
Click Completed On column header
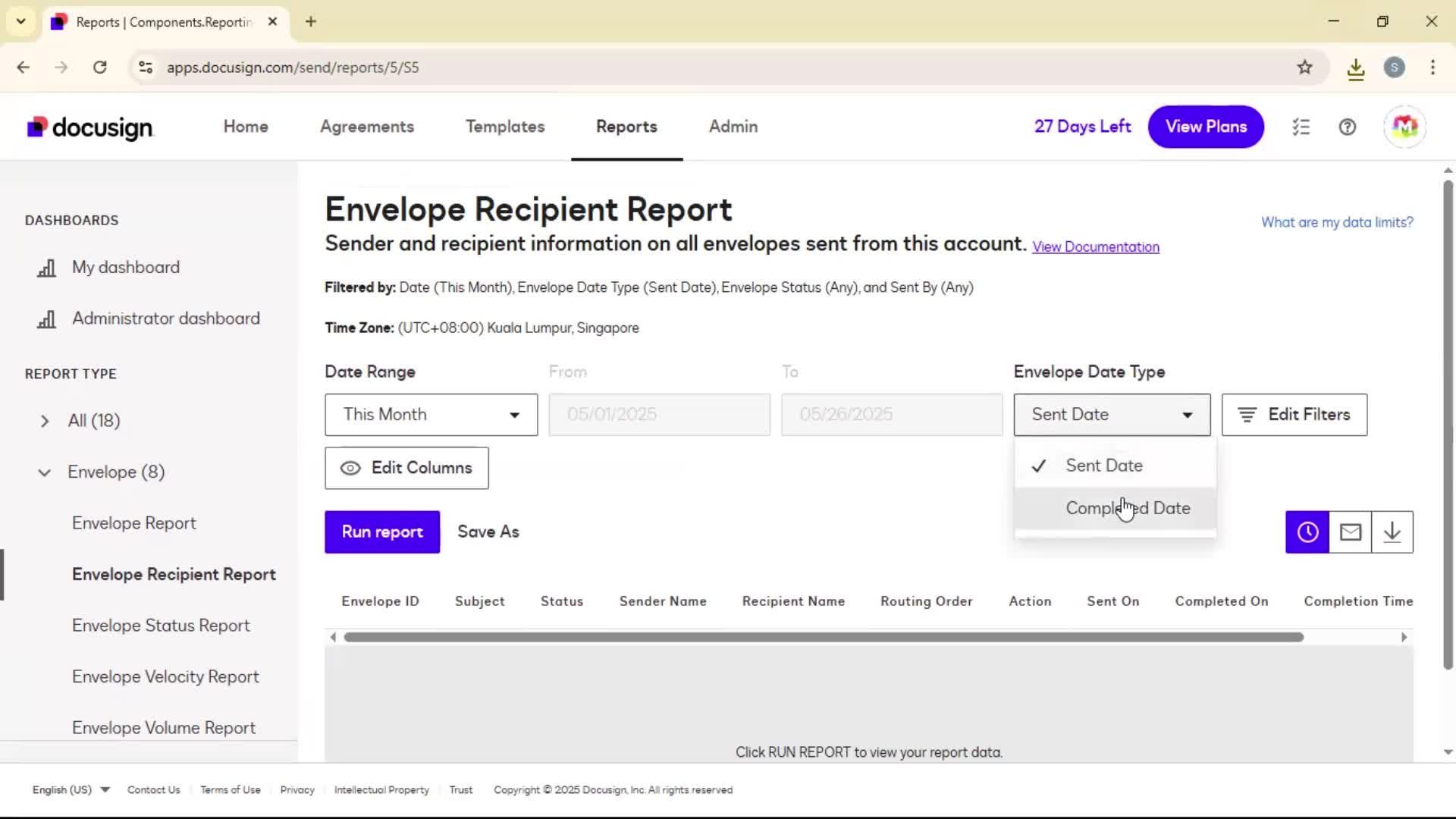[x=1221, y=601]
